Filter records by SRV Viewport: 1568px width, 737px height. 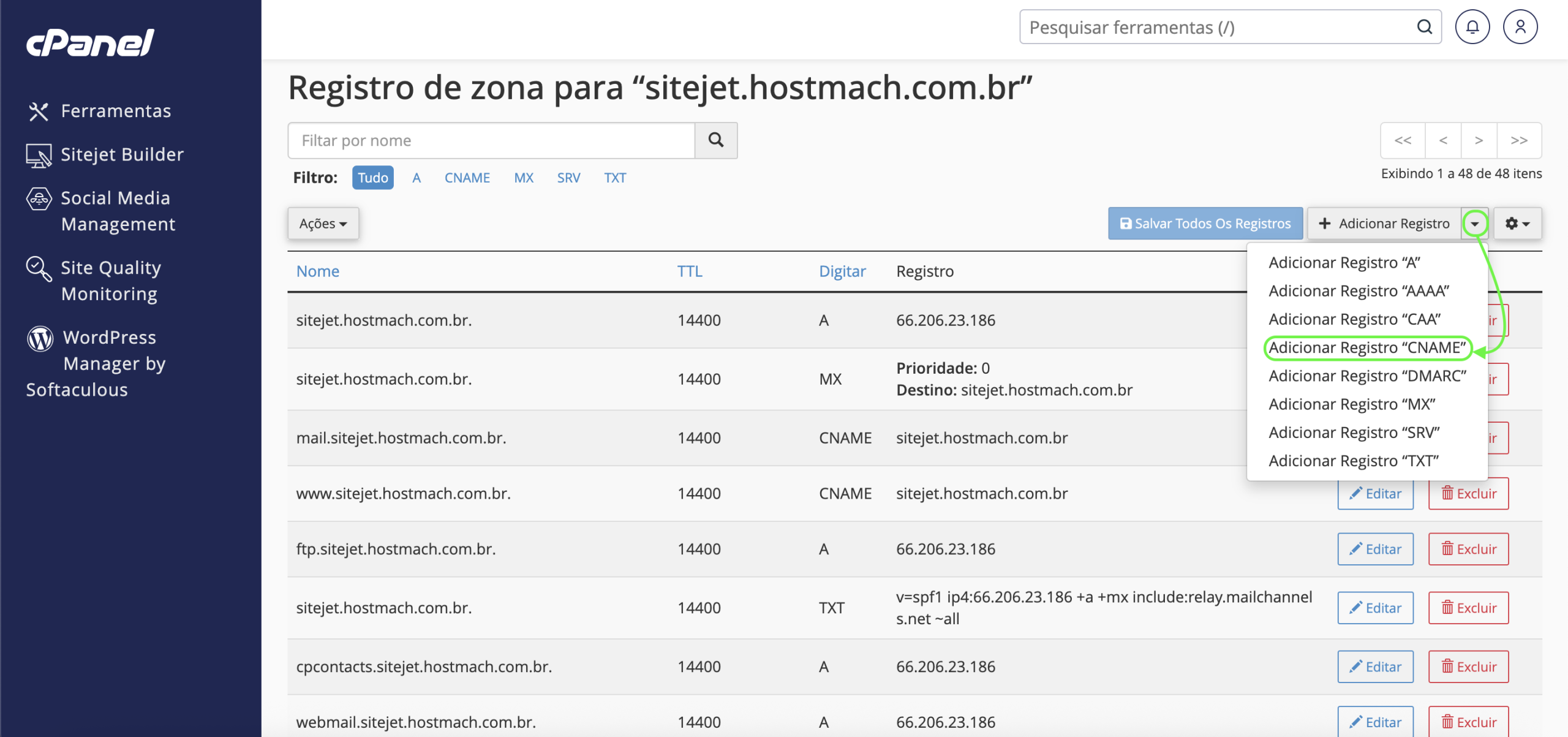point(568,178)
